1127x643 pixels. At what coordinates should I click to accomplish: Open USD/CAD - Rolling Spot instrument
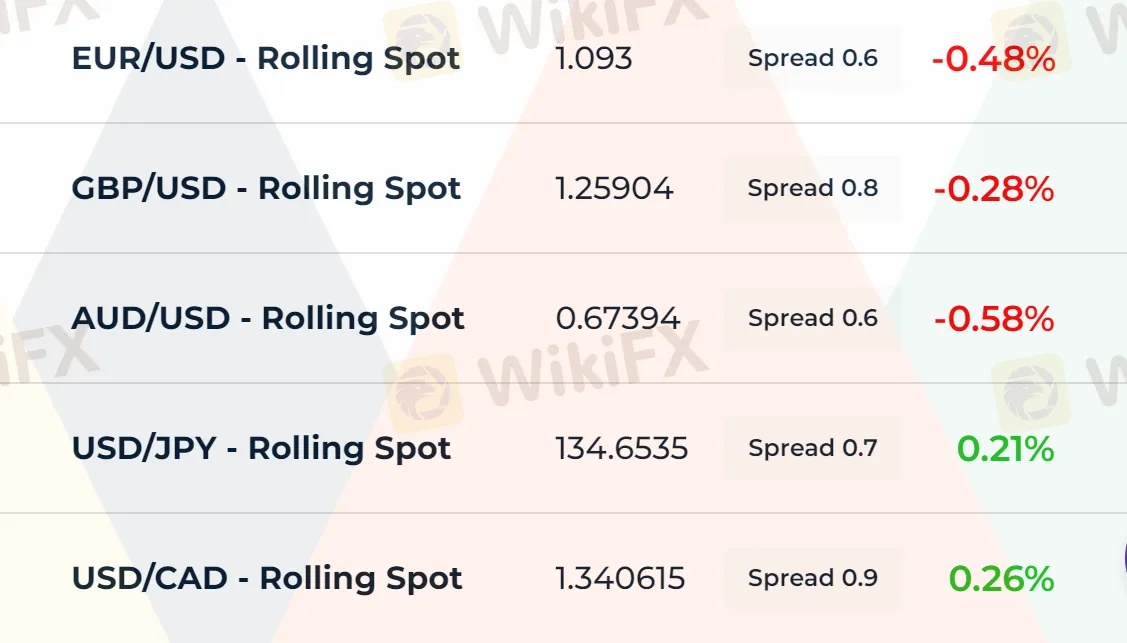point(267,578)
